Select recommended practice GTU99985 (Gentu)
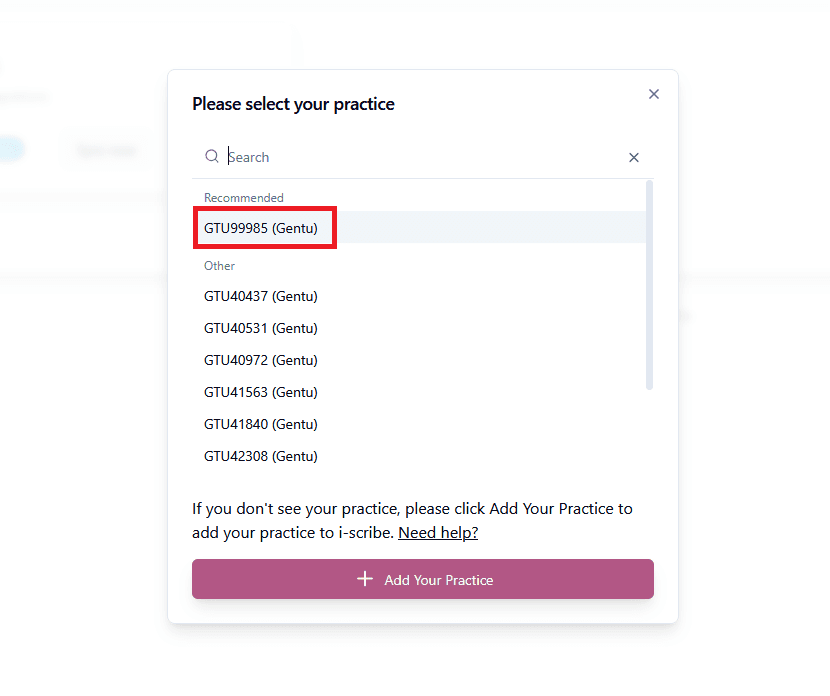The height and width of the screenshot is (696, 830). pyautogui.click(x=419, y=228)
